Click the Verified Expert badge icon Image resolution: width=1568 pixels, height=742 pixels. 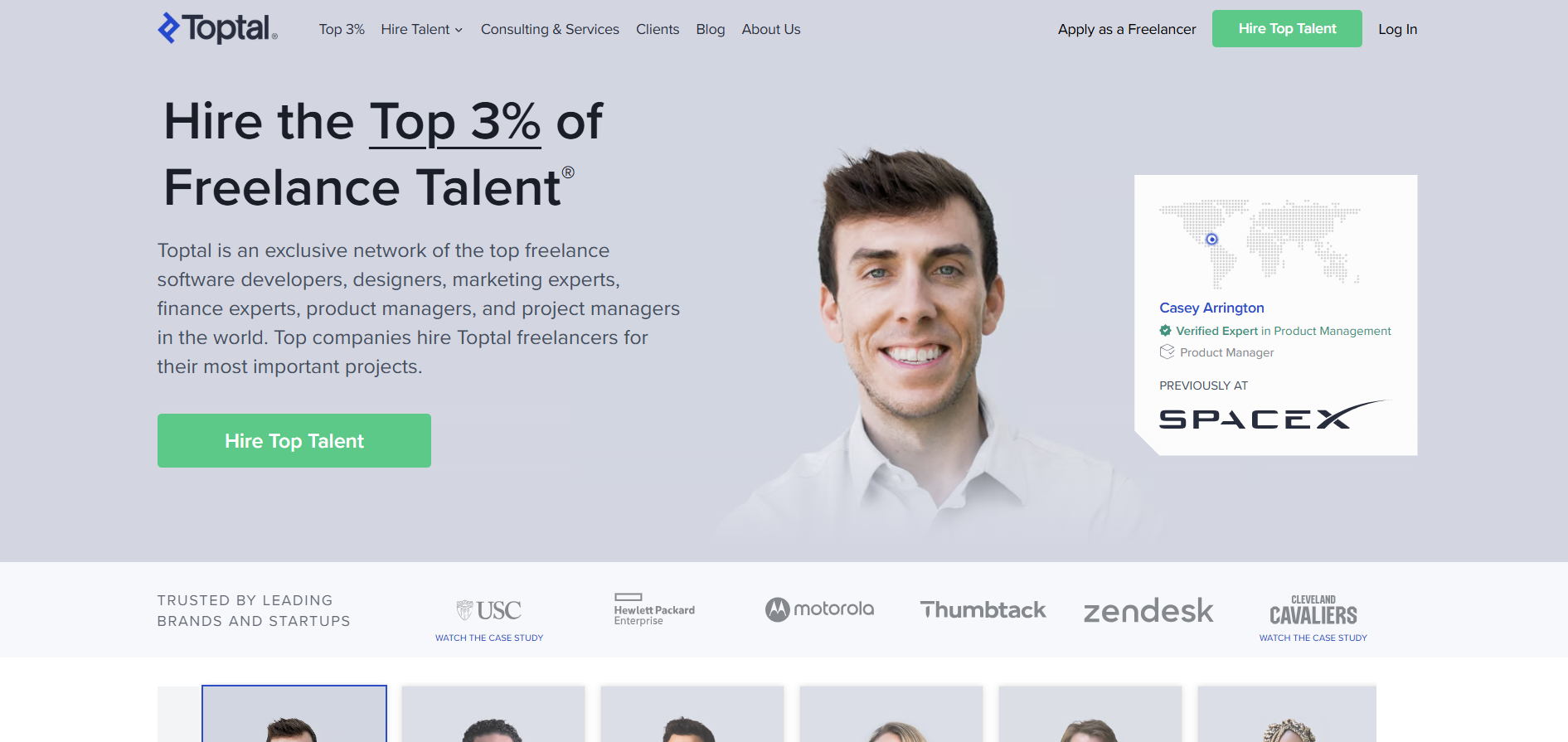point(1165,331)
